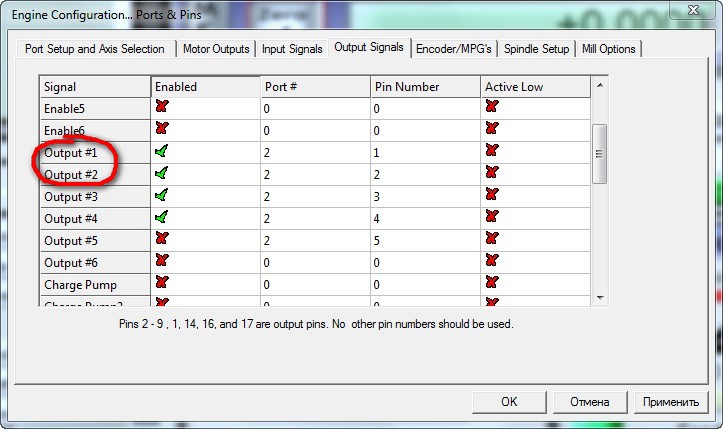Select the Pin Number cell for Output #6
This screenshot has width=723, height=429.
coord(426,262)
